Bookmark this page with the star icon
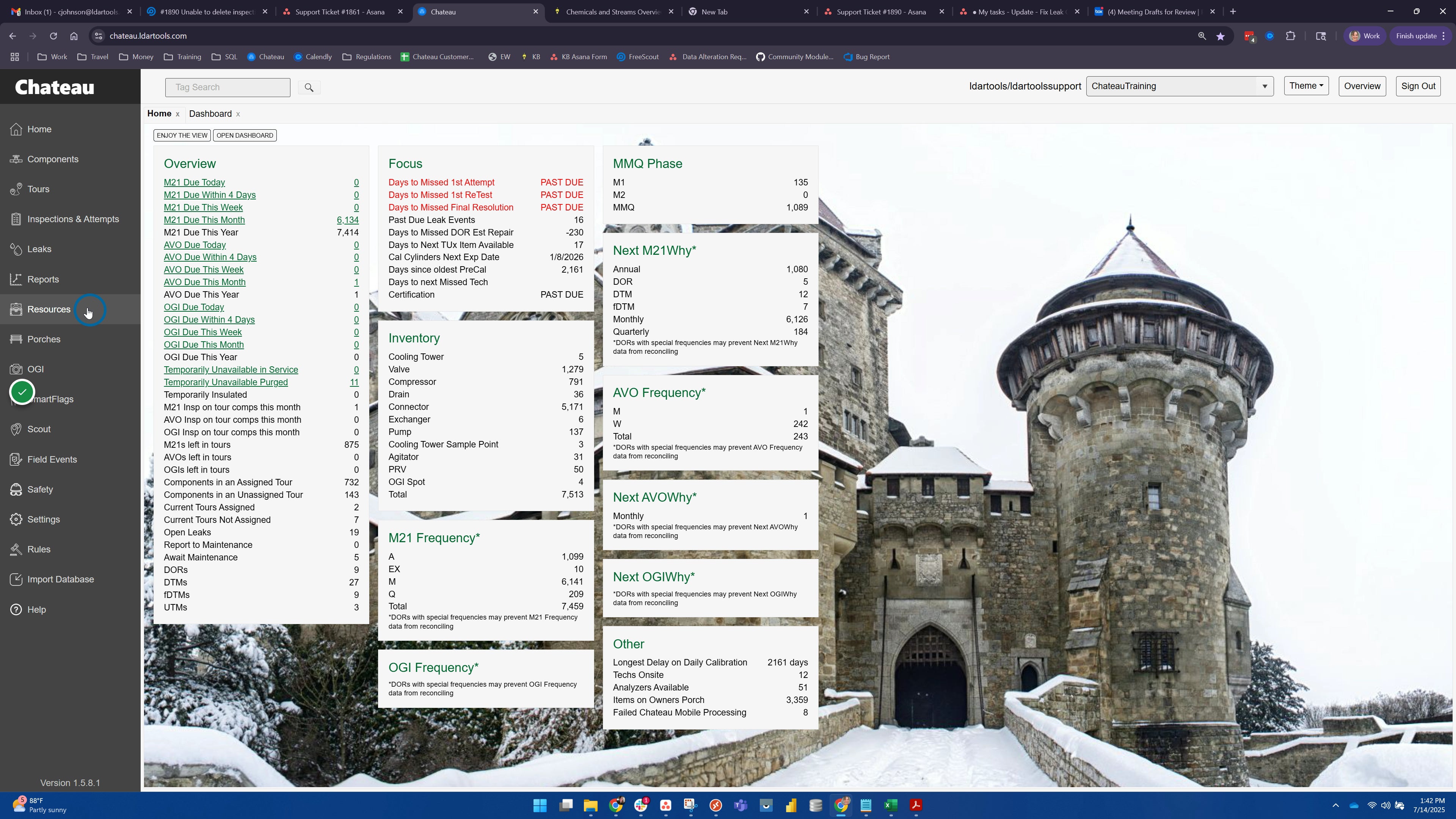Screen dimensions: 1456x819 (1220, 36)
